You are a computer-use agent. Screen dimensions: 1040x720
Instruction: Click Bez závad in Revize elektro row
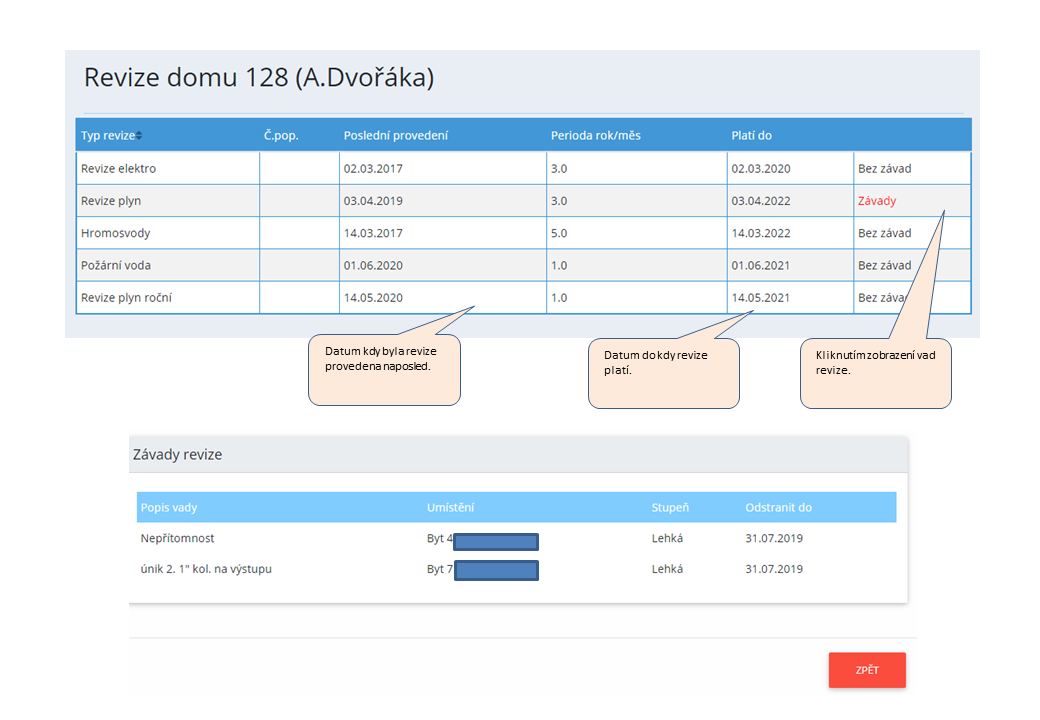(884, 169)
